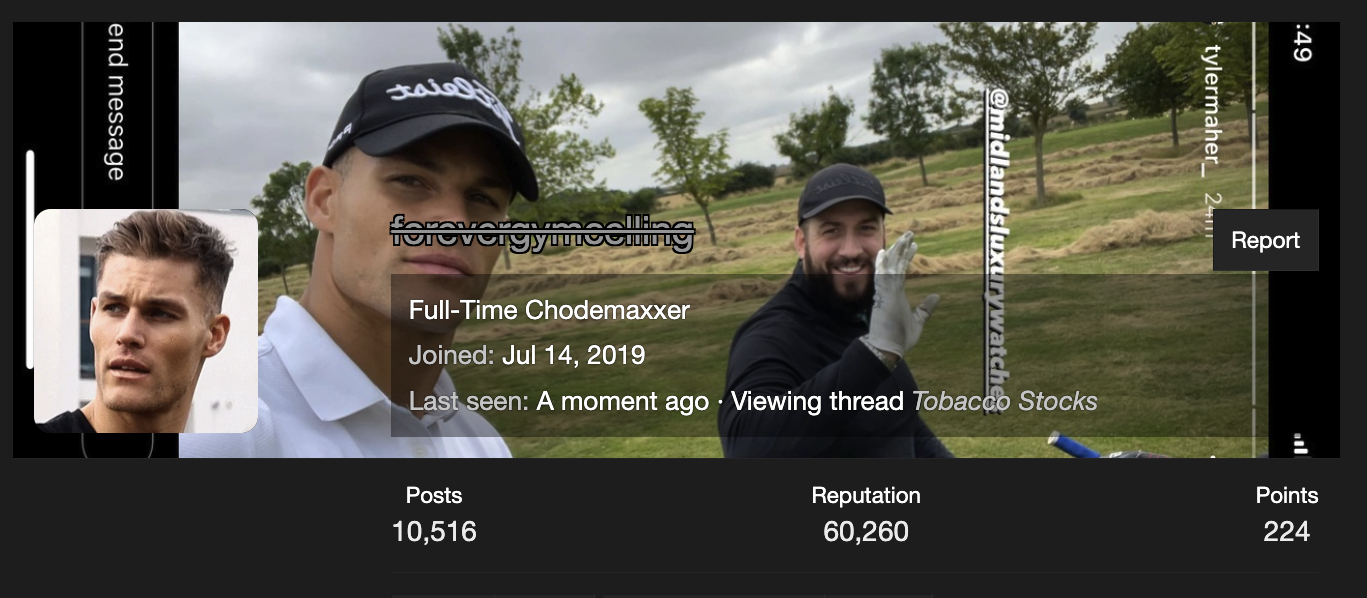Viewport: 1367px width, 598px height.
Task: Click the Report button
Action: coord(1265,240)
